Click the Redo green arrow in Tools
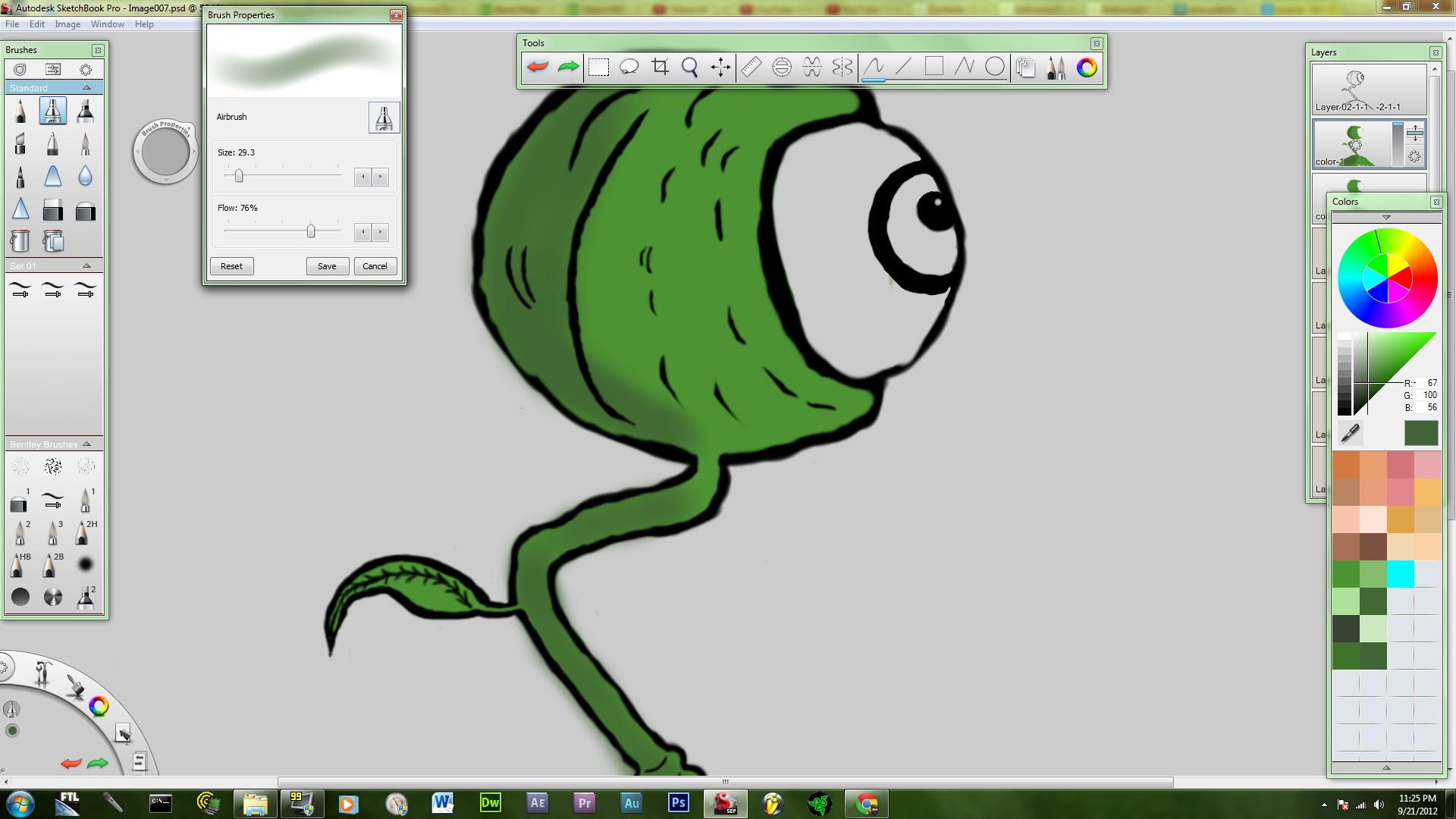This screenshot has width=1456, height=819. pos(568,67)
